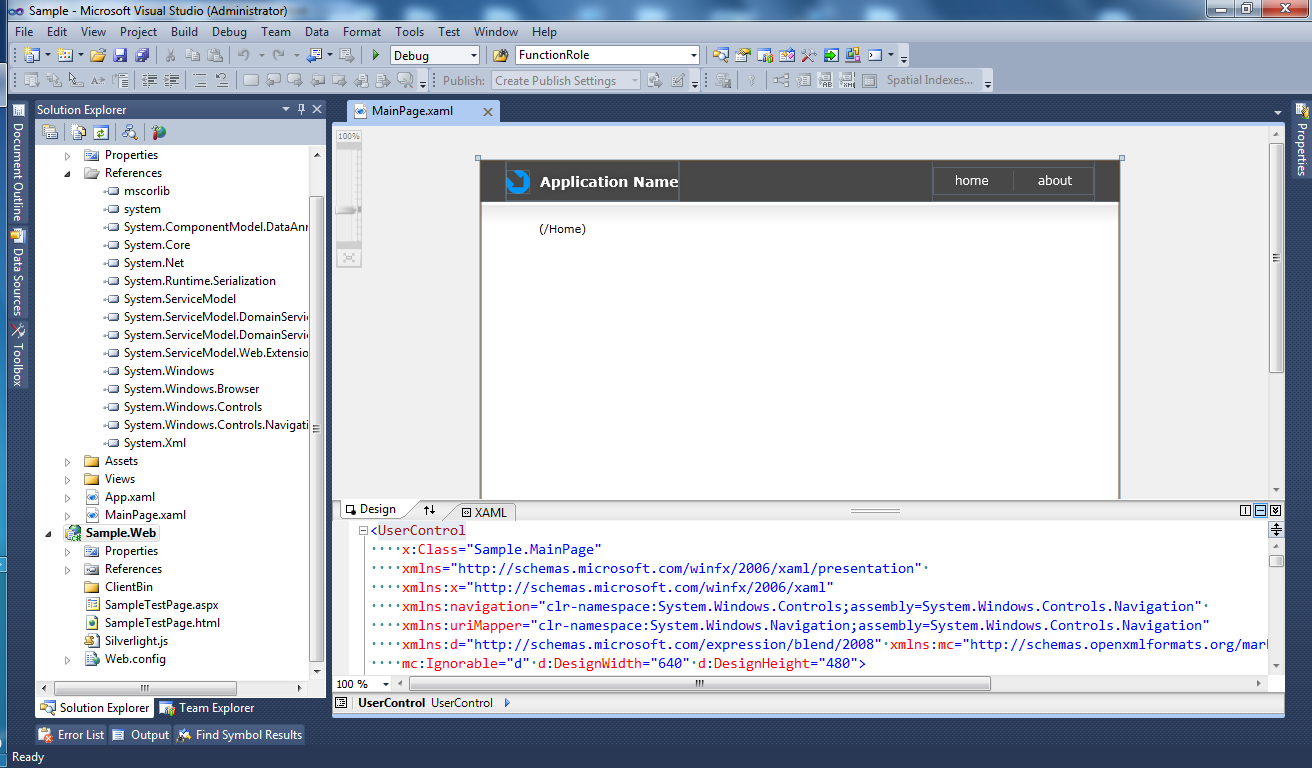The height and width of the screenshot is (768, 1312).
Task: Click the ASP.NET Configuration globe icon
Action: point(158,131)
